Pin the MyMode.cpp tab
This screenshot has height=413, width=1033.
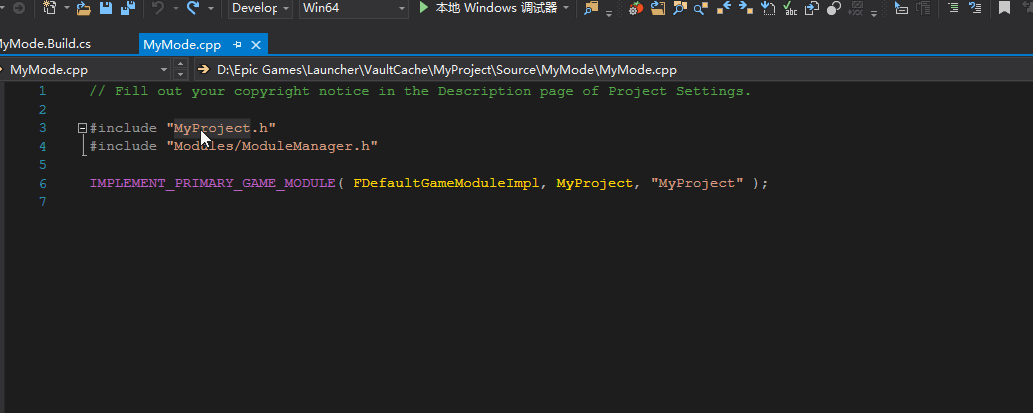(237, 45)
